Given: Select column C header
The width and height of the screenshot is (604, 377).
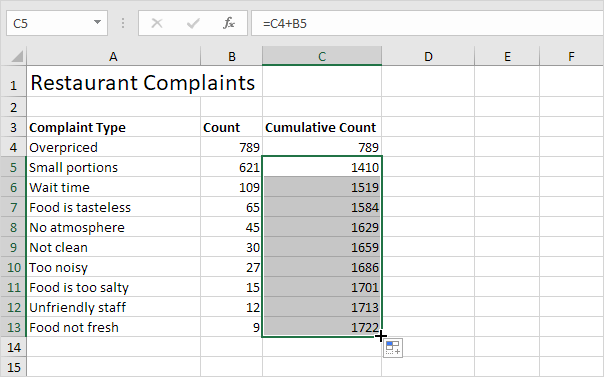Looking at the screenshot, I should pyautogui.click(x=322, y=56).
